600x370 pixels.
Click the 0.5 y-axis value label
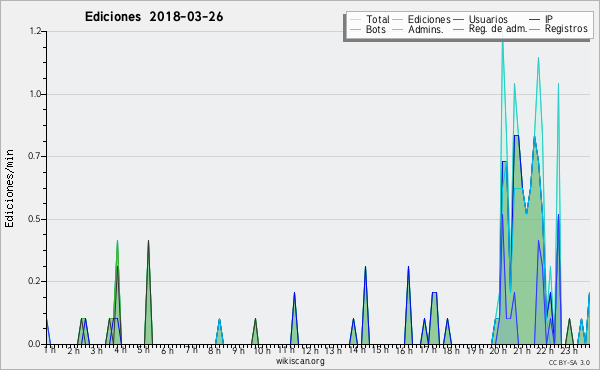(35, 219)
